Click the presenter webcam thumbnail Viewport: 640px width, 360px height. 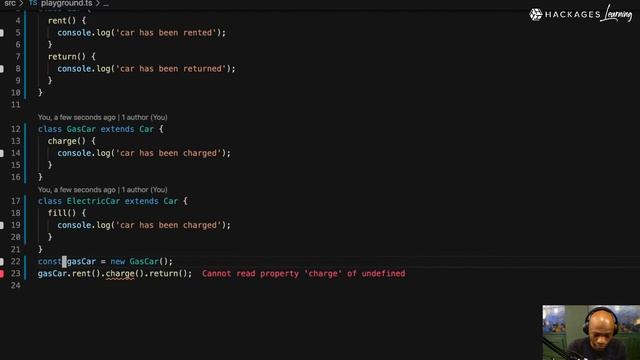[x=591, y=332]
